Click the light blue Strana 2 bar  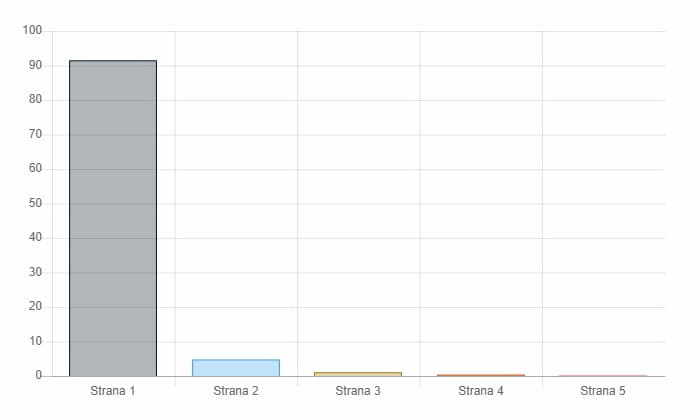tap(235, 367)
